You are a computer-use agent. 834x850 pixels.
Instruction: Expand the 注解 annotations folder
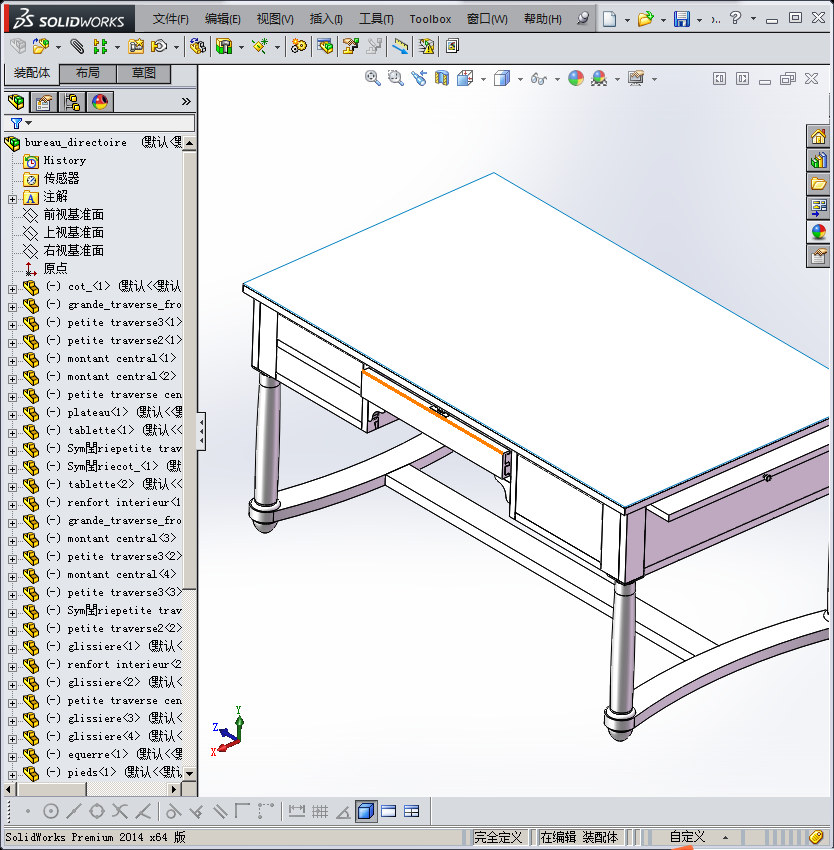pyautogui.click(x=12, y=199)
